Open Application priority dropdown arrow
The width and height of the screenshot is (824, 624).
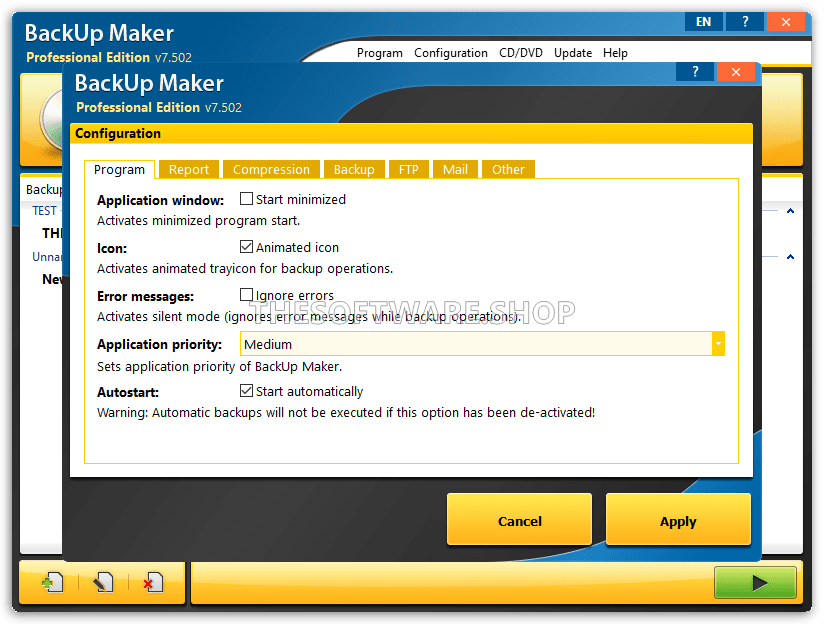718,344
